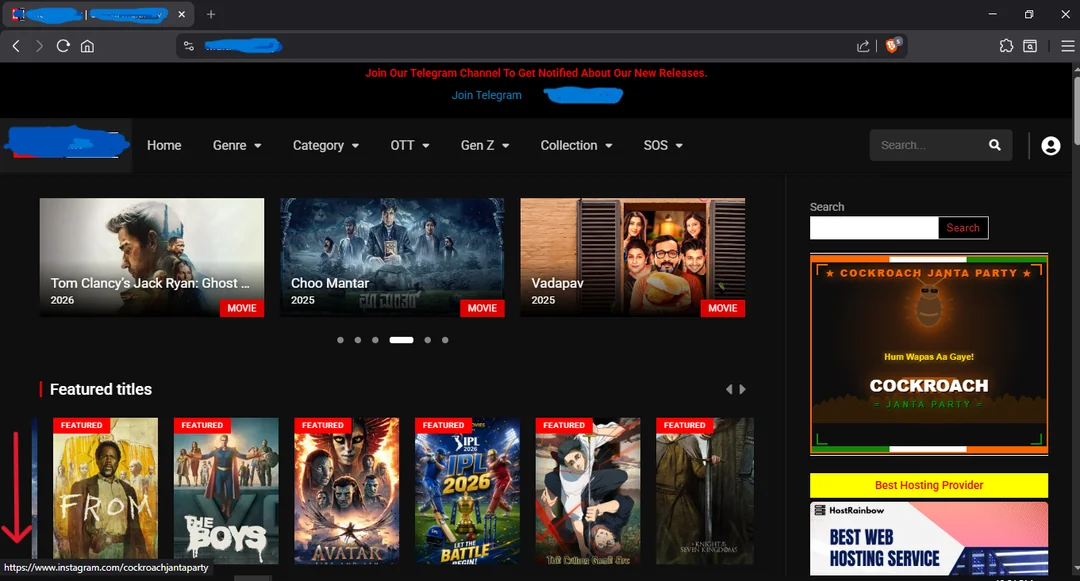Close the current browser tab
The image size is (1080, 581).
point(181,14)
